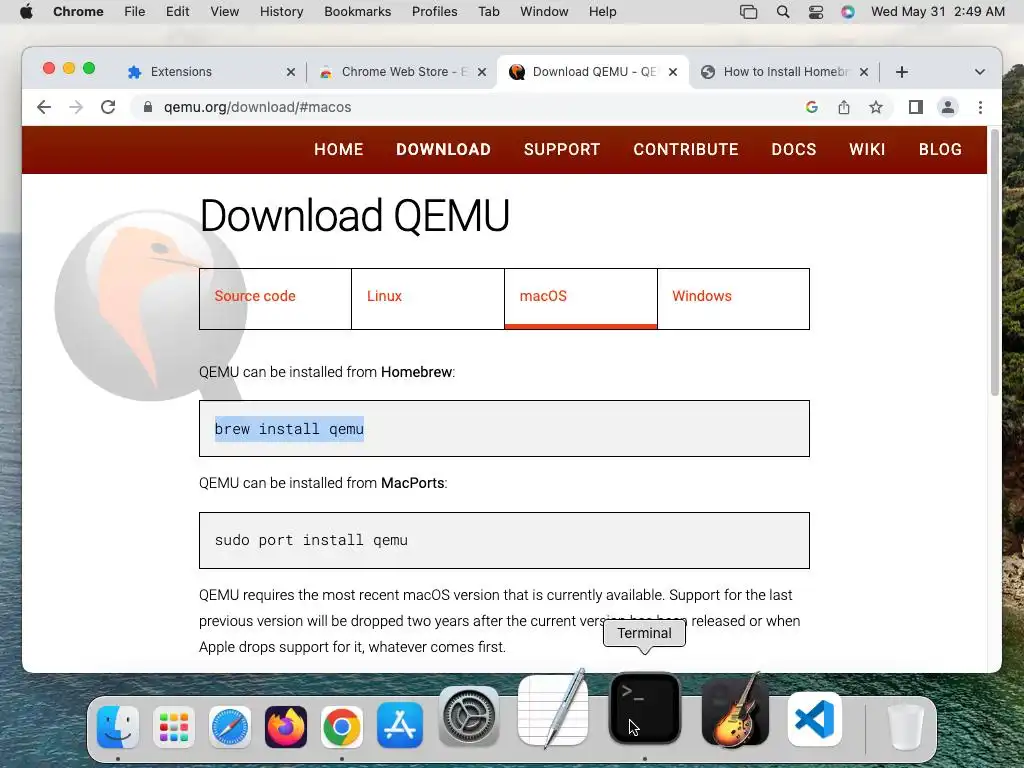Open the Help menu
Screen dimensions: 1024x768
tap(602, 12)
